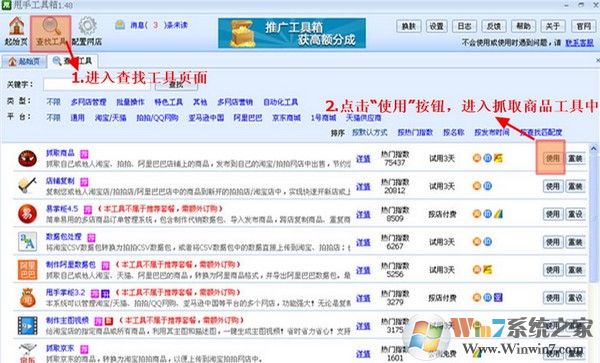Click 使用 button in 店铺复制 row
The image size is (600, 363).
pyautogui.click(x=553, y=186)
